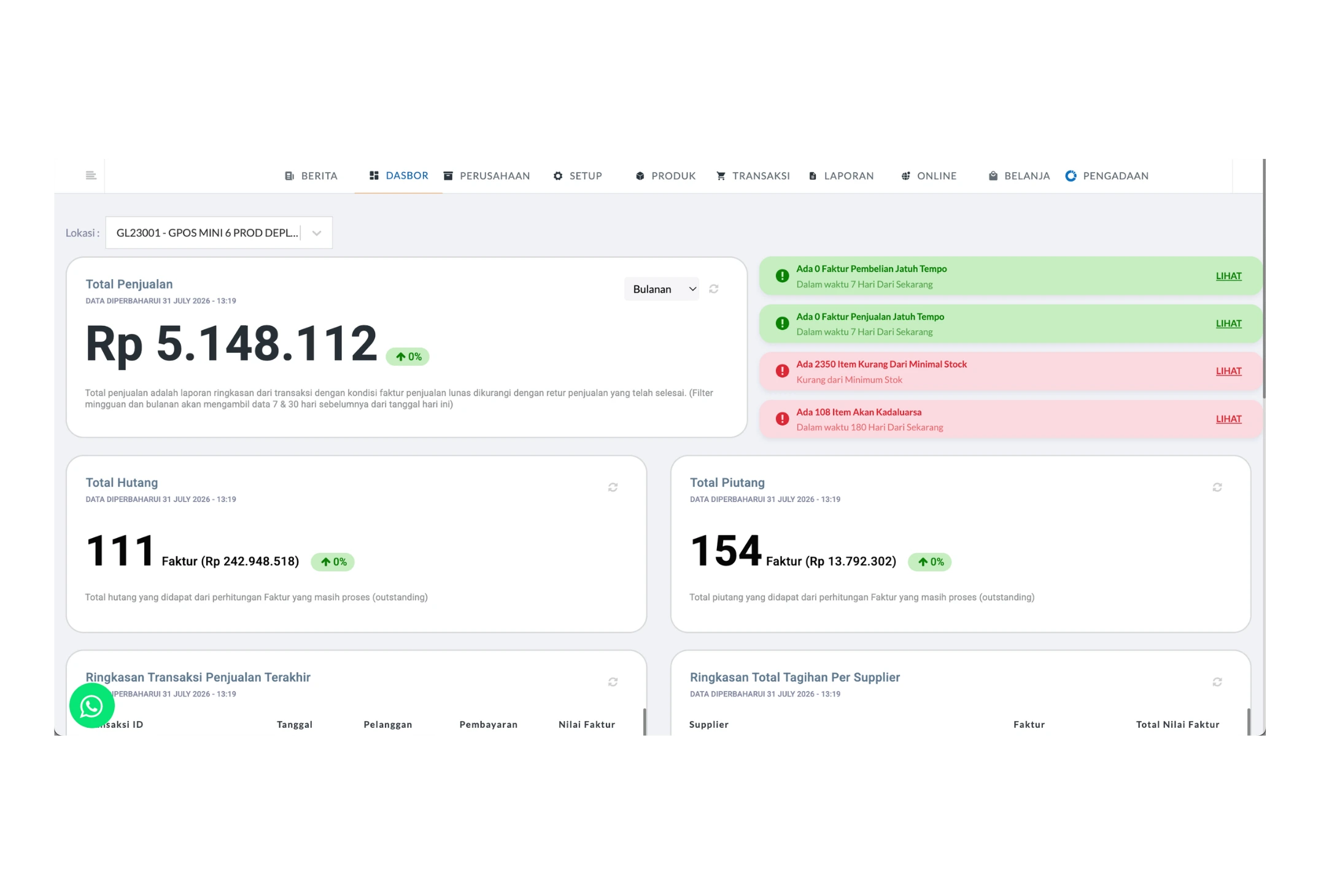The image size is (1321, 896).
Task: Click the Dasbor grid icon
Action: pyautogui.click(x=374, y=176)
